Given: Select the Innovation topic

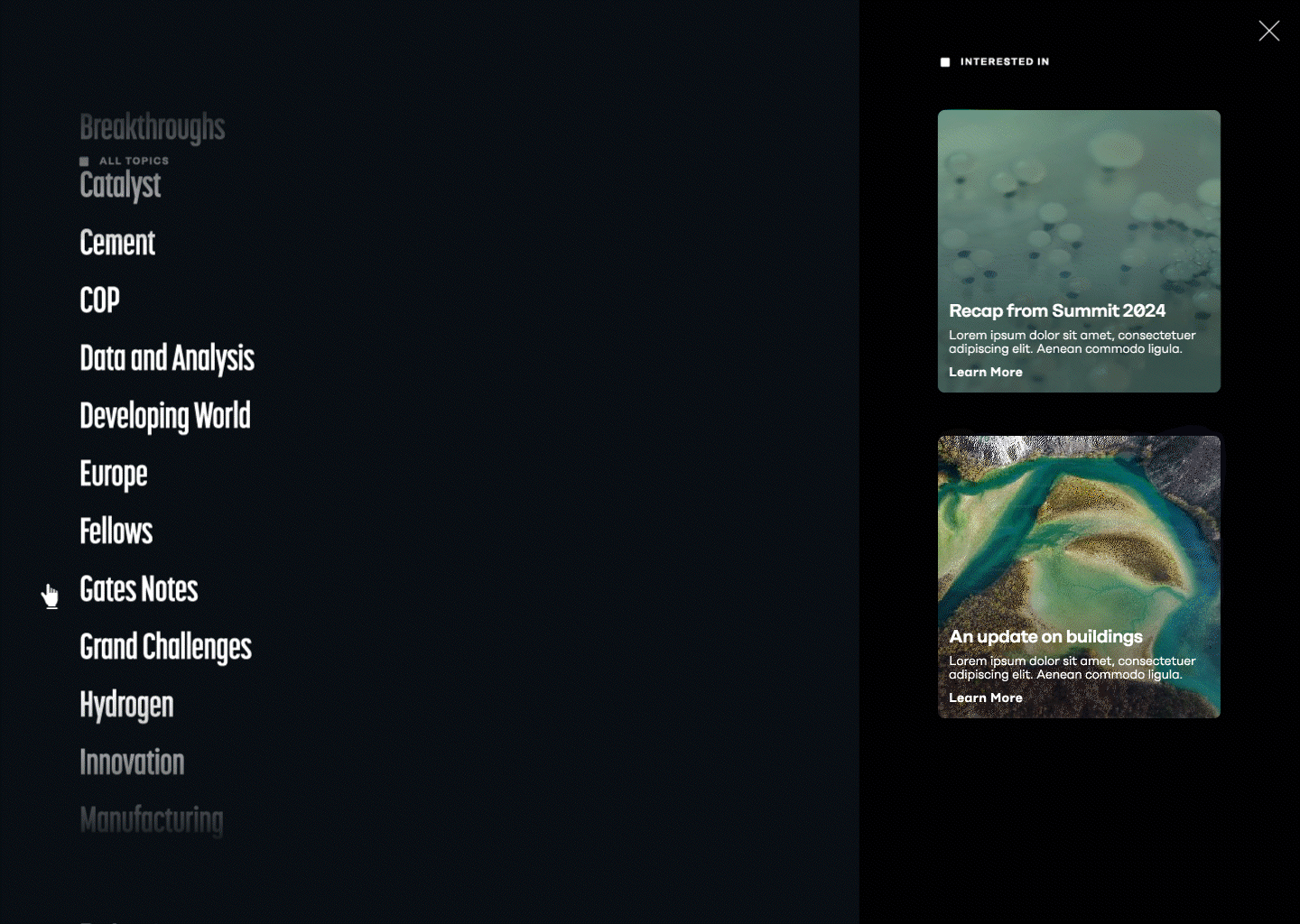Looking at the screenshot, I should tap(132, 762).
